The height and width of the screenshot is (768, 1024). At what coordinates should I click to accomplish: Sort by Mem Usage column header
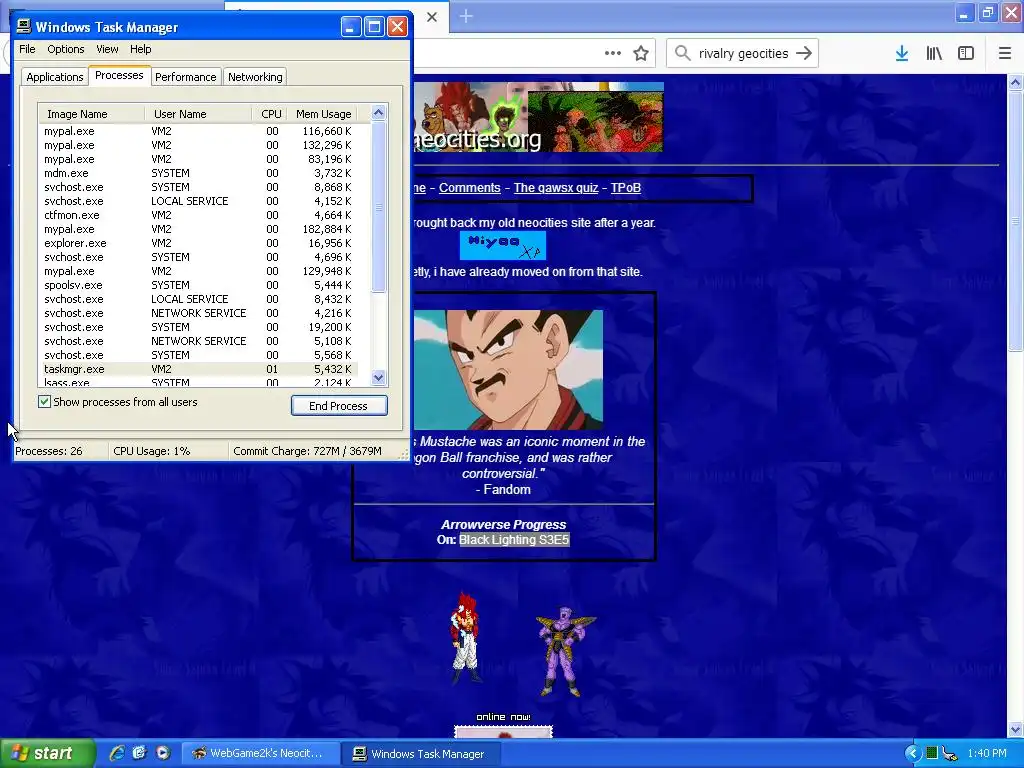tap(323, 114)
